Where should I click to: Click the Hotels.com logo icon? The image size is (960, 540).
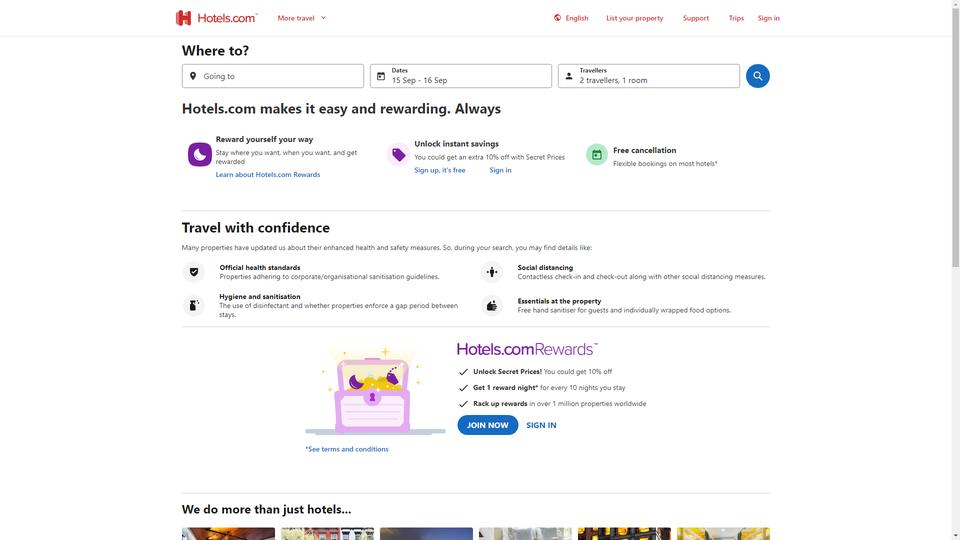coord(184,18)
